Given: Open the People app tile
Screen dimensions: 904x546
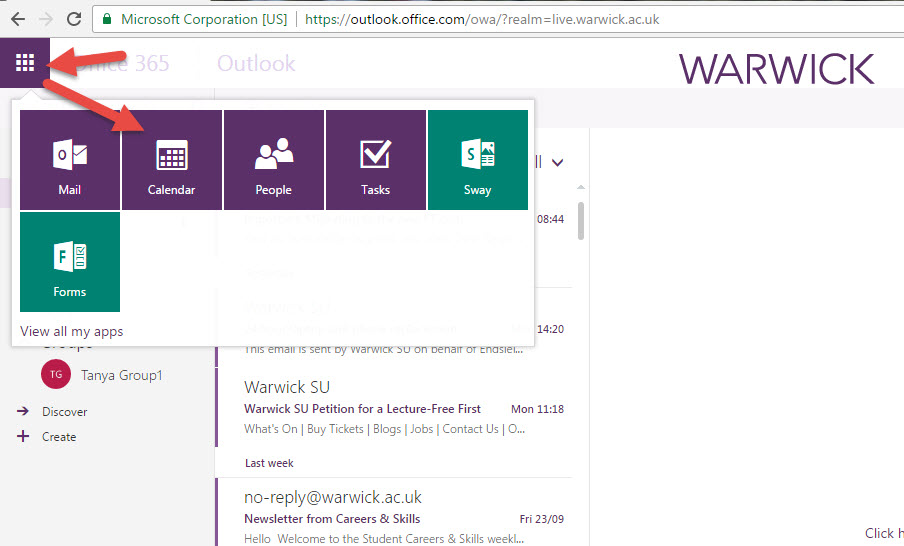Looking at the screenshot, I should click(x=274, y=160).
